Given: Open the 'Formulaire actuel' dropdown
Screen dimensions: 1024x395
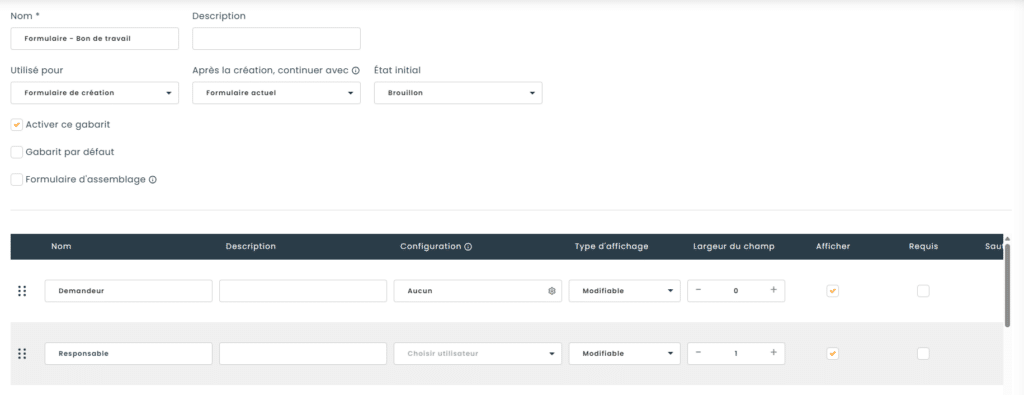Looking at the screenshot, I should [x=276, y=93].
